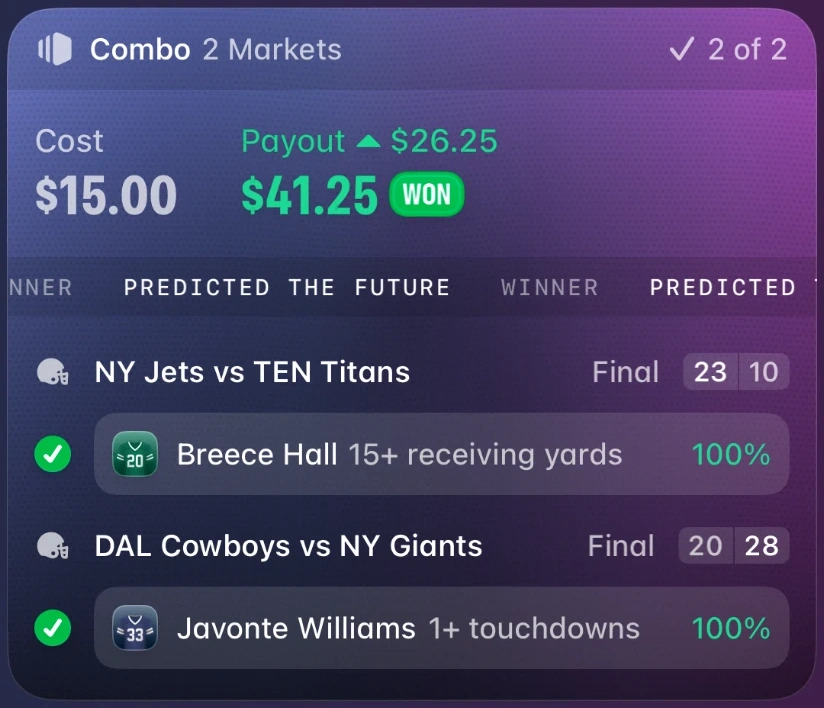Tap the green WON badge
This screenshot has height=708, width=824.
tap(427, 194)
